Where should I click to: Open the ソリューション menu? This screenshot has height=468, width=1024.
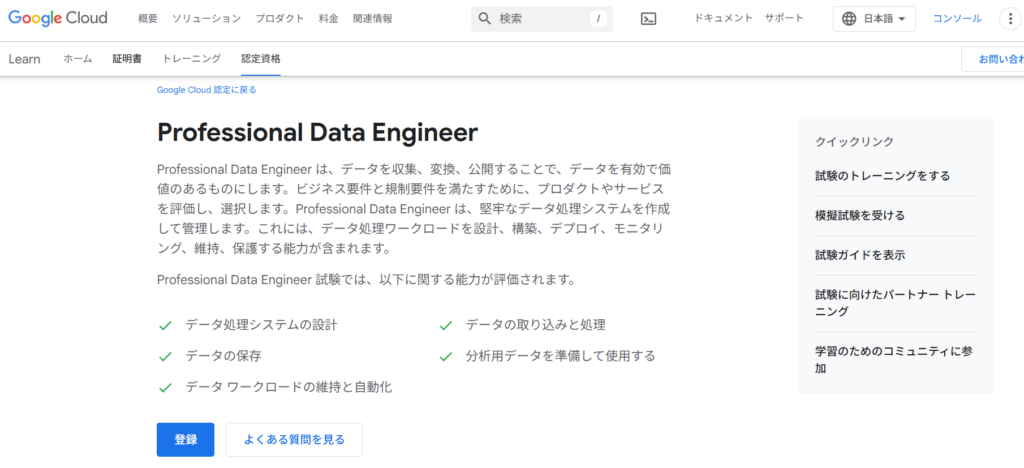(206, 18)
